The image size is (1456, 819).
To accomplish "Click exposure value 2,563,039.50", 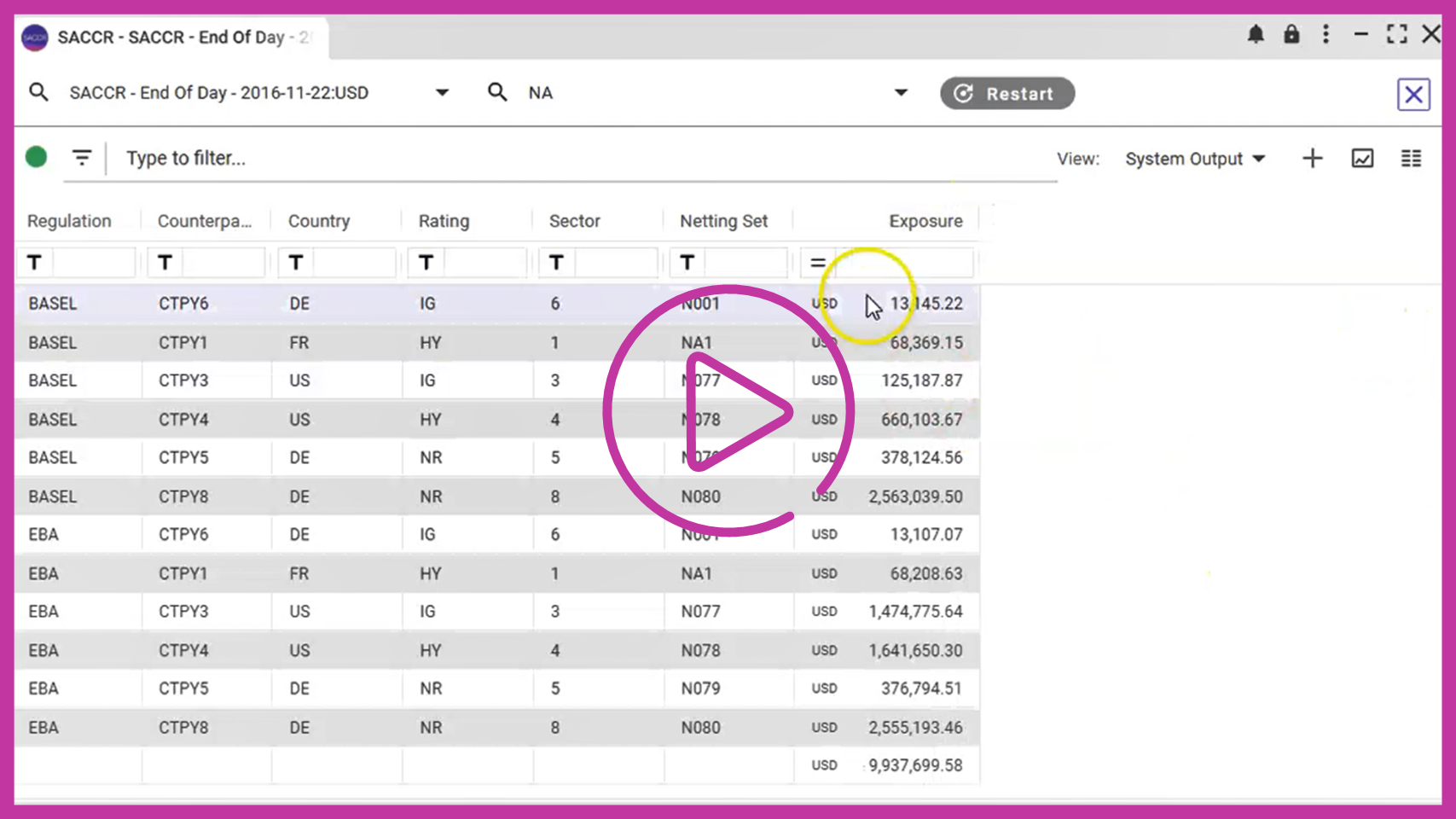I will coord(915,497).
